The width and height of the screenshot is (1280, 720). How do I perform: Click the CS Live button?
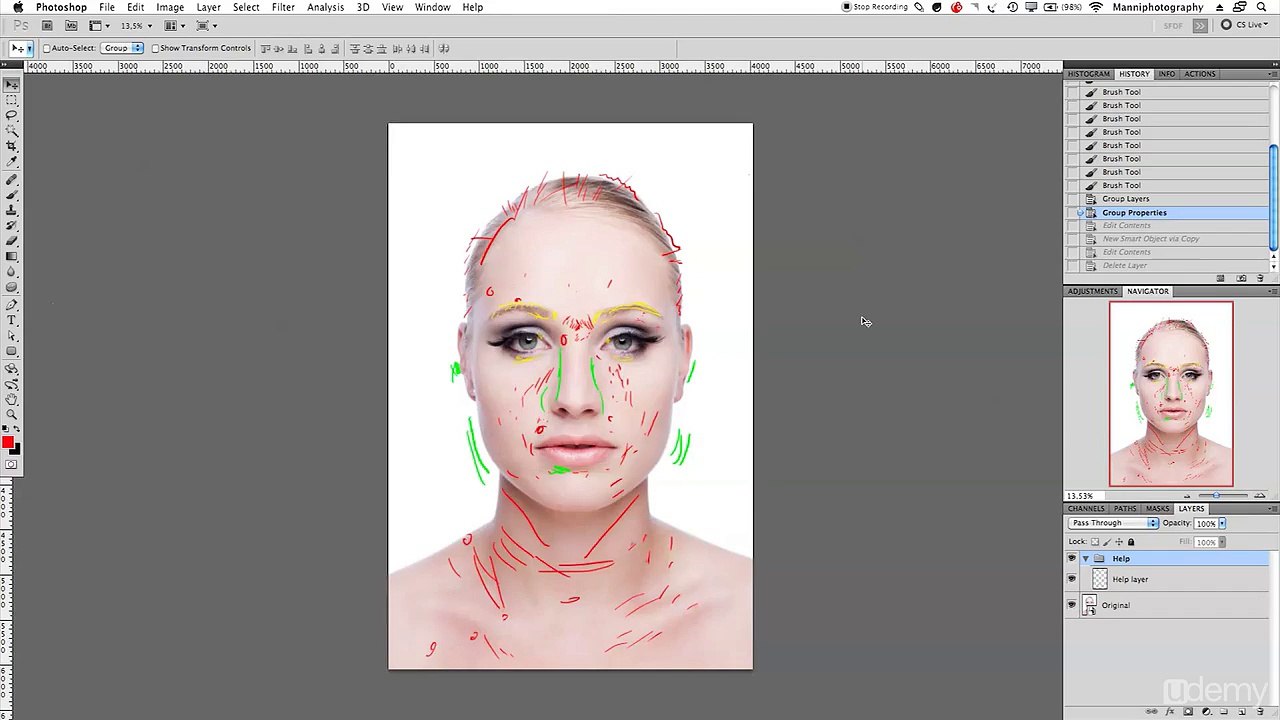tap(1243, 25)
